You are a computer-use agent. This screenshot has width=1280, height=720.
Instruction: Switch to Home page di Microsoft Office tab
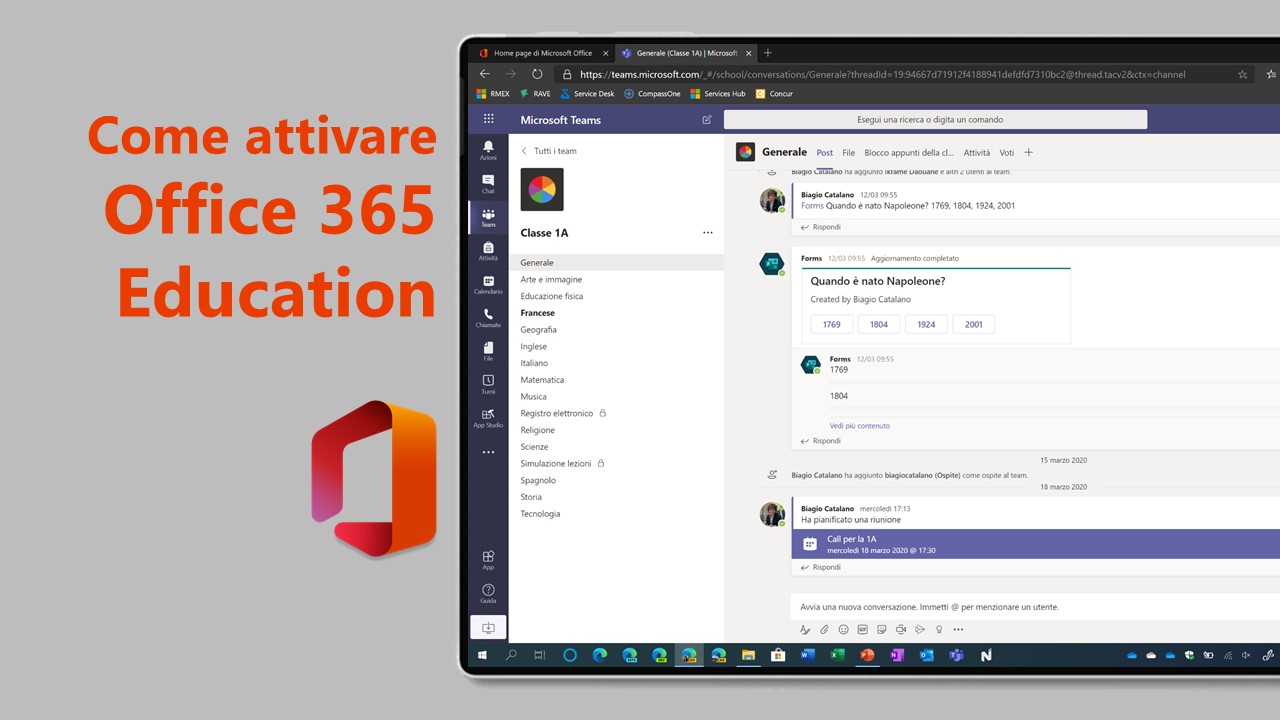tap(543, 53)
